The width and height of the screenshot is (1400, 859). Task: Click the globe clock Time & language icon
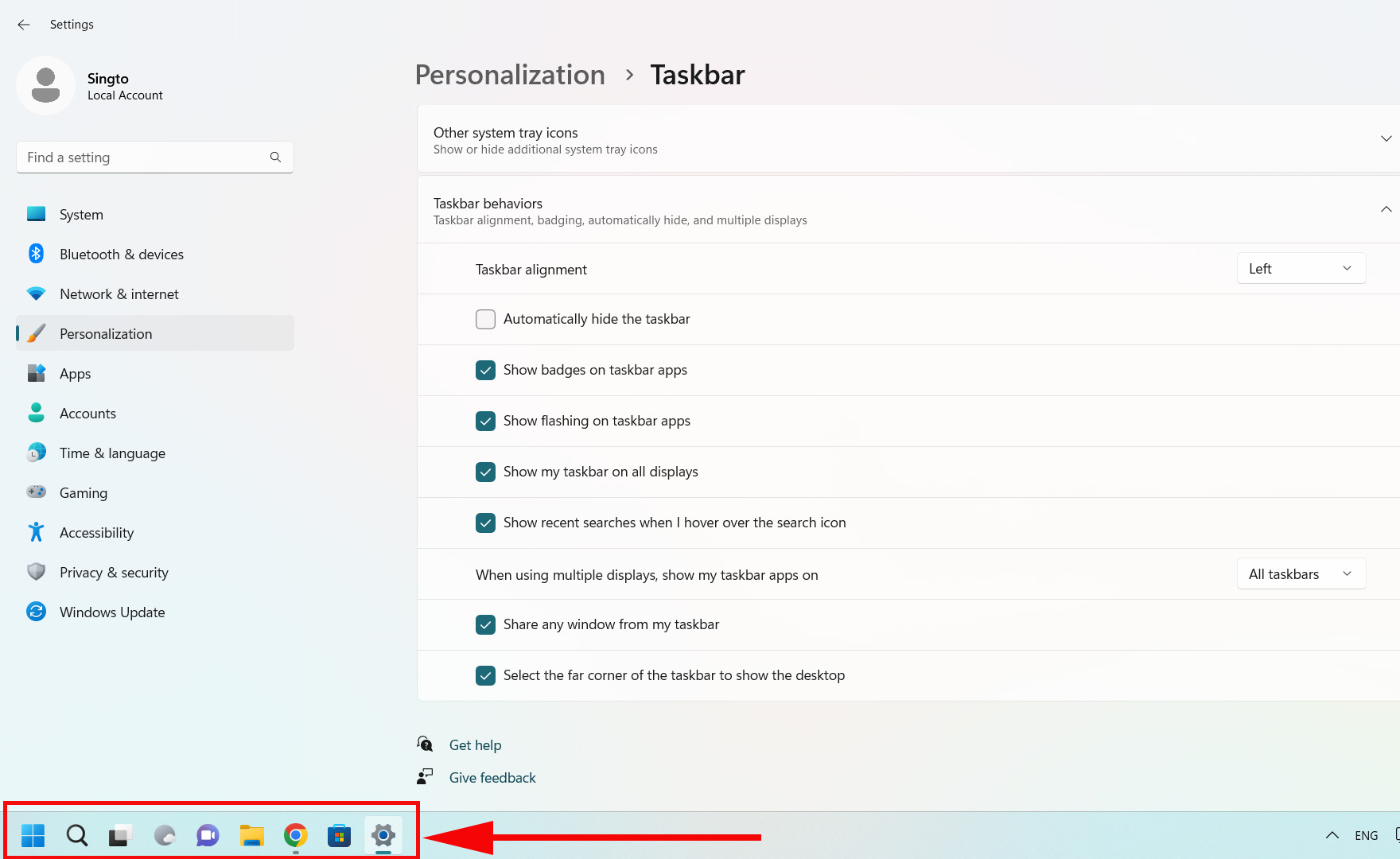(x=36, y=453)
